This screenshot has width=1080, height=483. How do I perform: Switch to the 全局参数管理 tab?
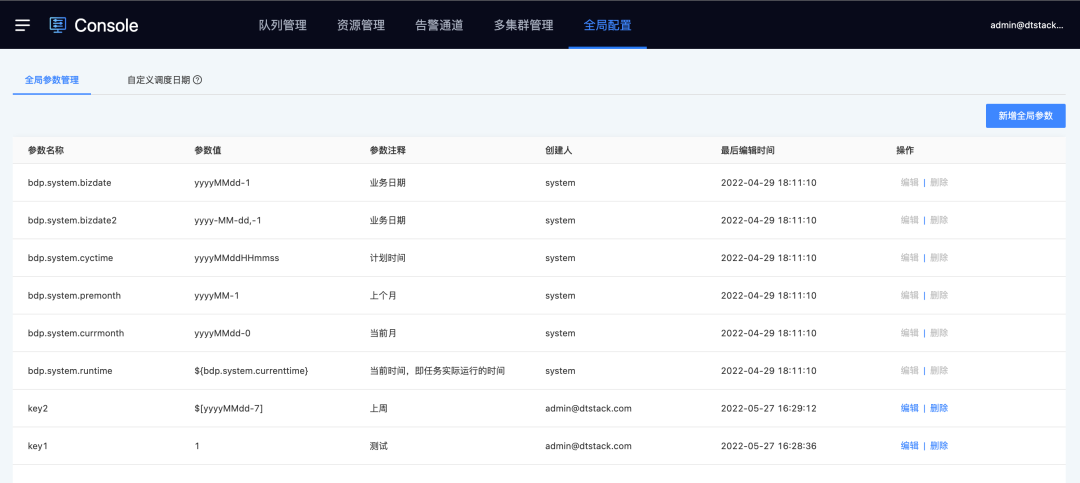[52, 80]
